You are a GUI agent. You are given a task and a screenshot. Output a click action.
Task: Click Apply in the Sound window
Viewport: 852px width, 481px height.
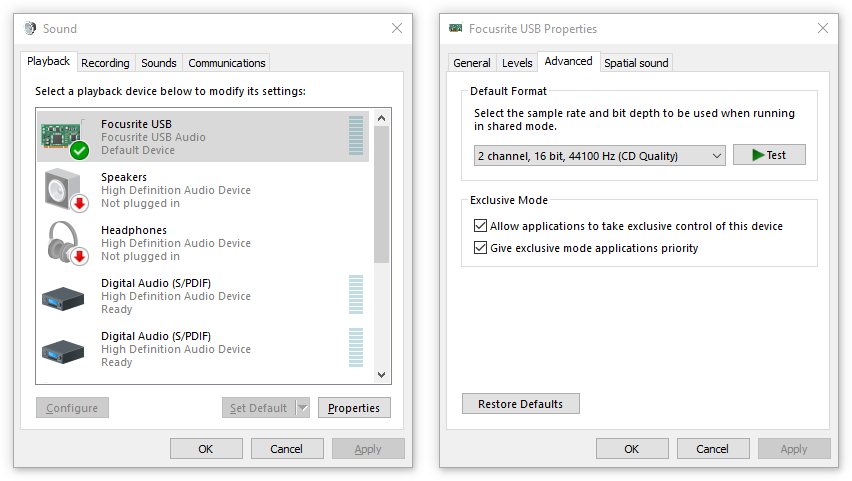coord(368,449)
